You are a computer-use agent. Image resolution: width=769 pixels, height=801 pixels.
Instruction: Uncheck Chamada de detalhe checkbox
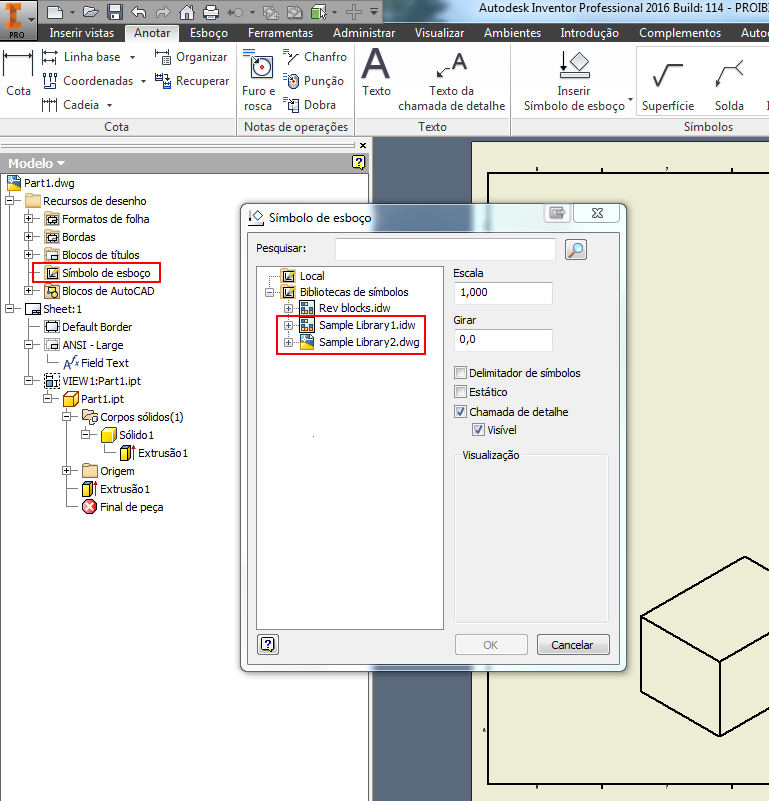click(x=460, y=411)
